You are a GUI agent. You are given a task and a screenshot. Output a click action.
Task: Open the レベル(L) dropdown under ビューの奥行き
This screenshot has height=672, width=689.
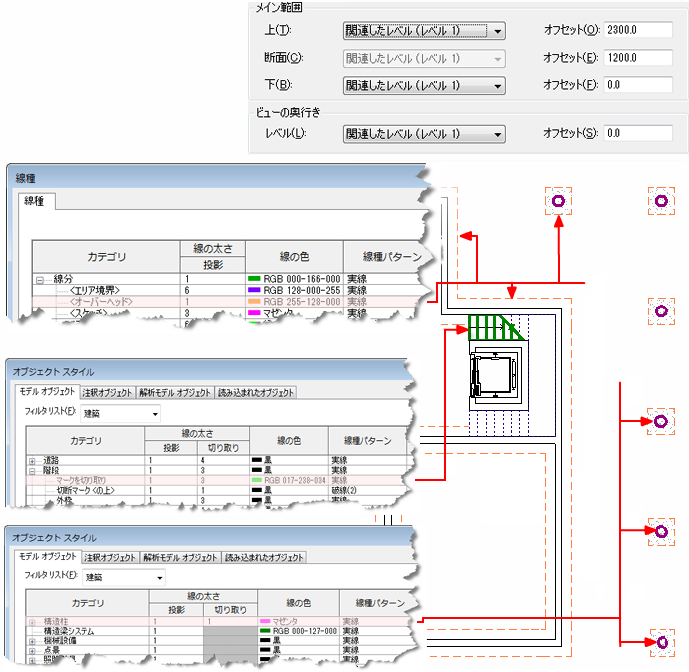click(x=424, y=134)
